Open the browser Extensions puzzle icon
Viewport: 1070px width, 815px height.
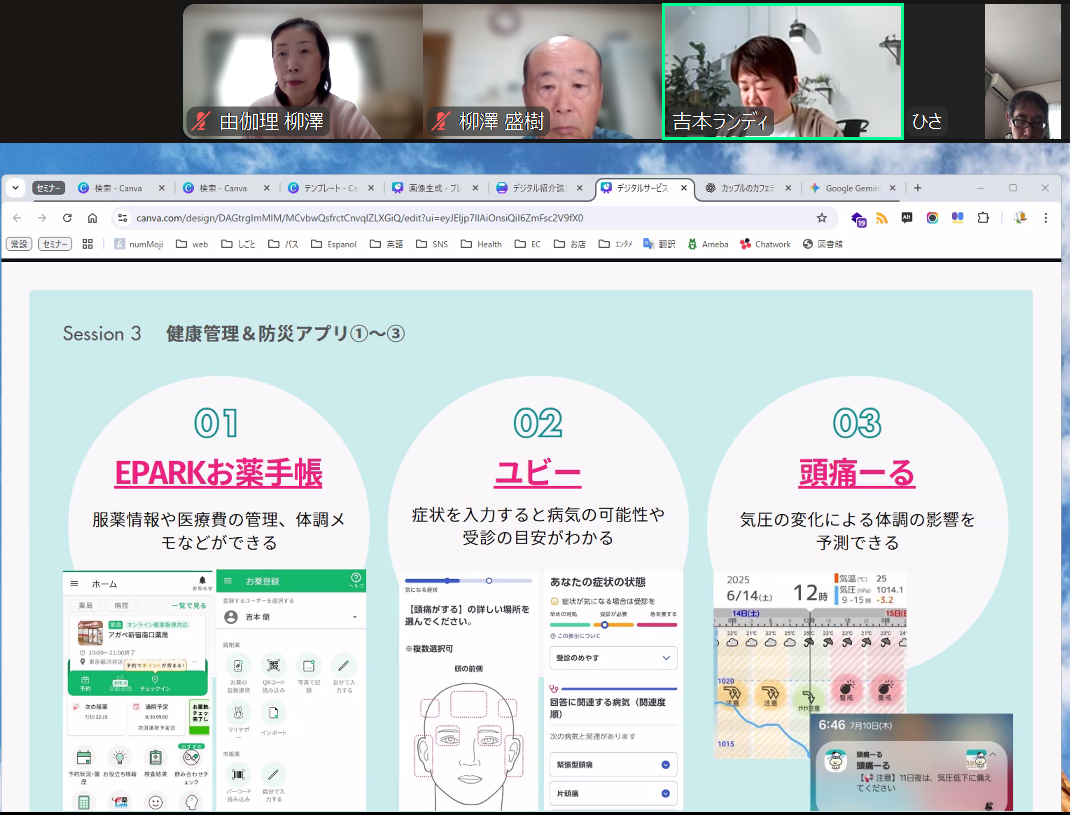pyautogui.click(x=983, y=218)
